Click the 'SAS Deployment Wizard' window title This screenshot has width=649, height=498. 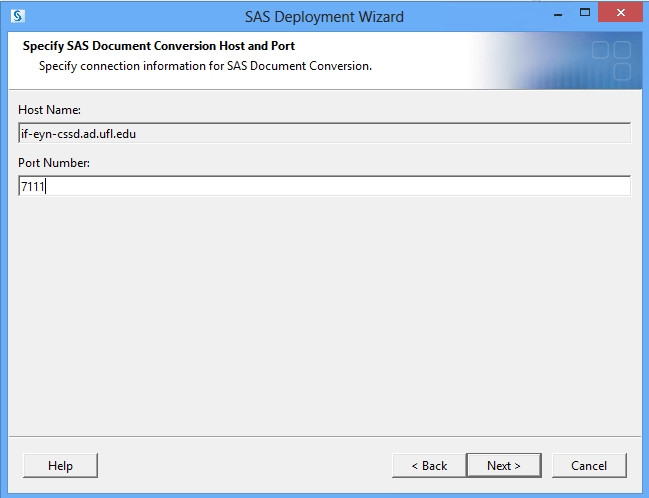324,17
